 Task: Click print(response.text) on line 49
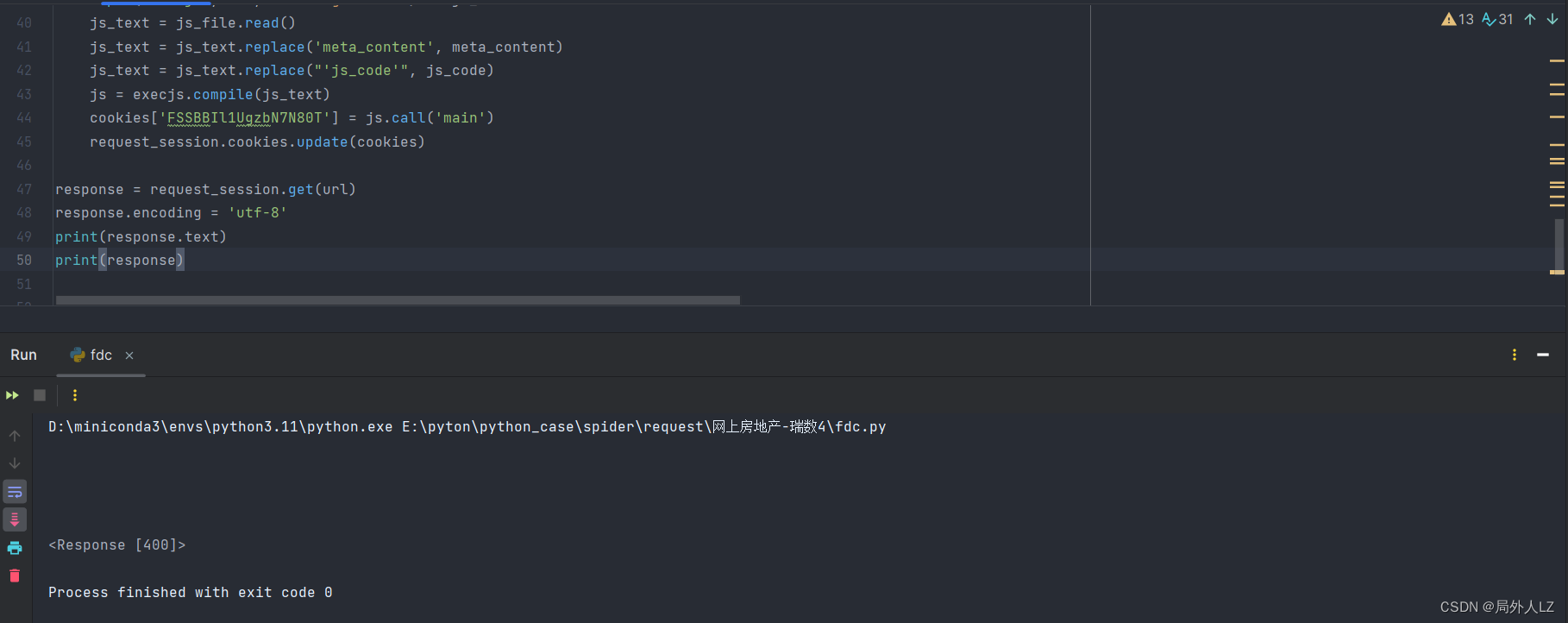141,237
